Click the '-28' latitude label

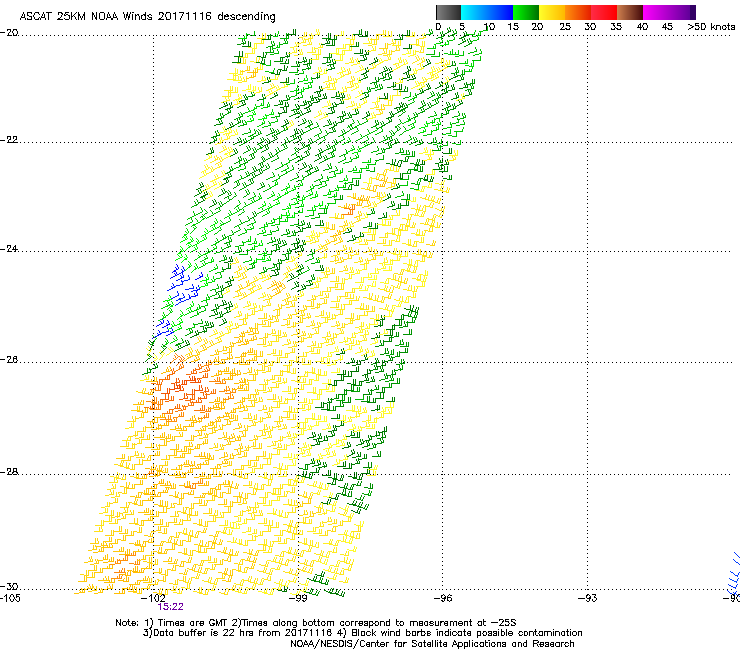tap(9, 472)
